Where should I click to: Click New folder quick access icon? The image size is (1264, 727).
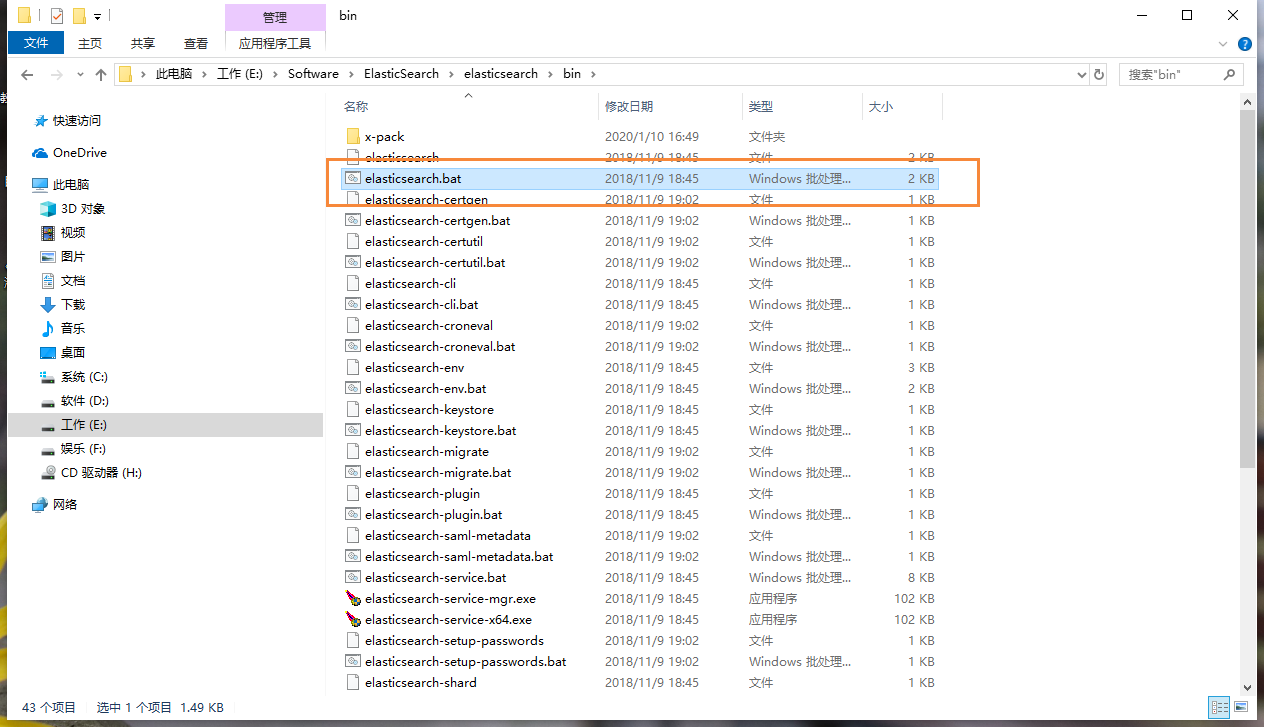click(79, 16)
